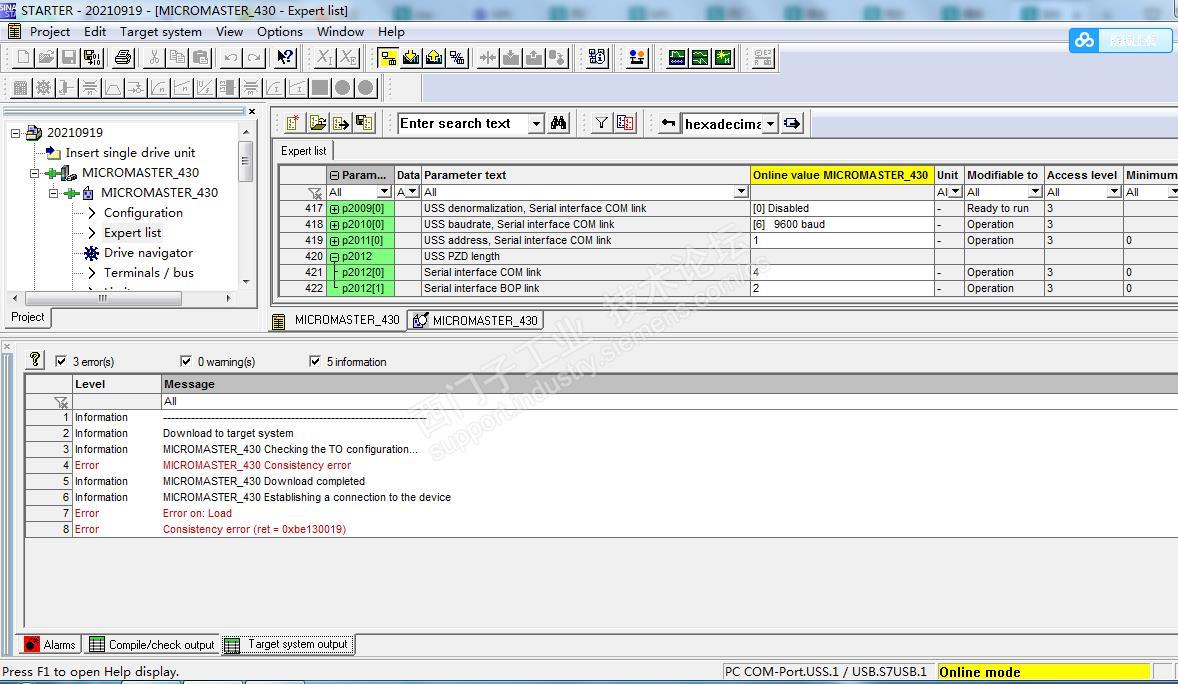Click the Save project floppy disk icon

click(x=68, y=57)
